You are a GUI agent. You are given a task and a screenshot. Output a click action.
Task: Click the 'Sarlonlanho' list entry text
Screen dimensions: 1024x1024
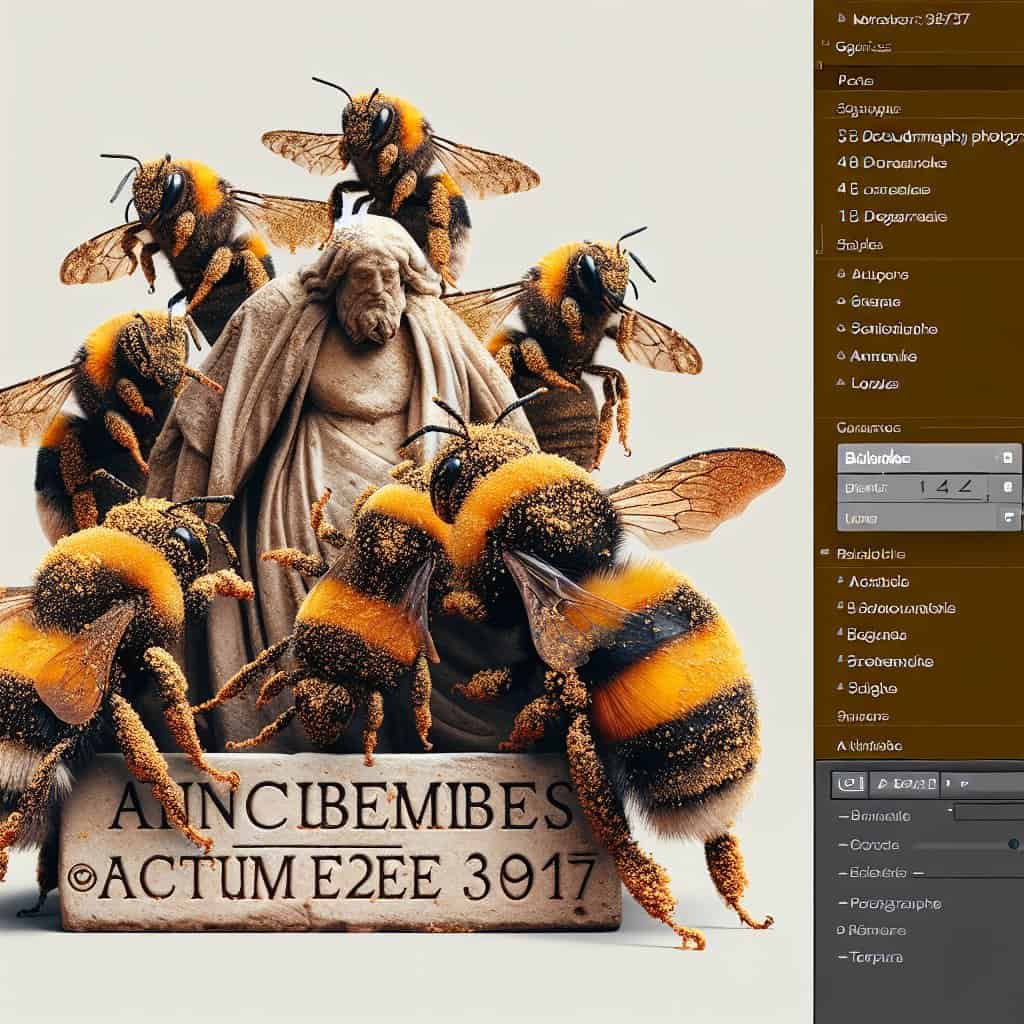[894, 329]
